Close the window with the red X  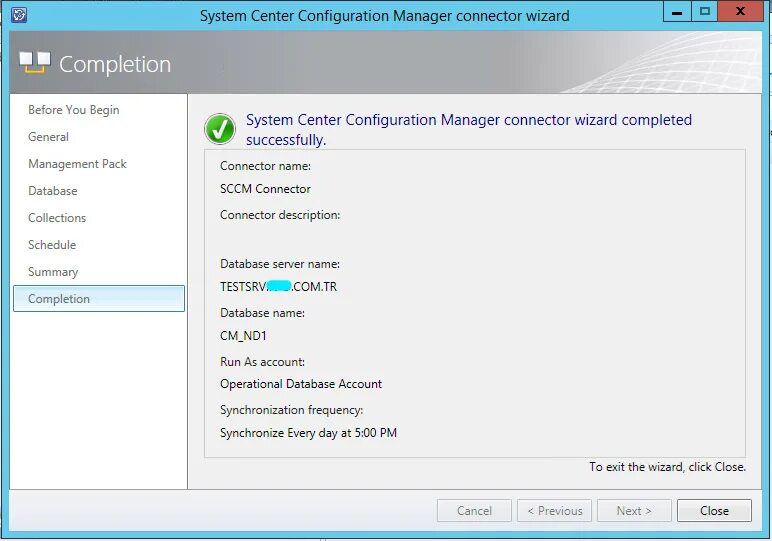click(740, 12)
